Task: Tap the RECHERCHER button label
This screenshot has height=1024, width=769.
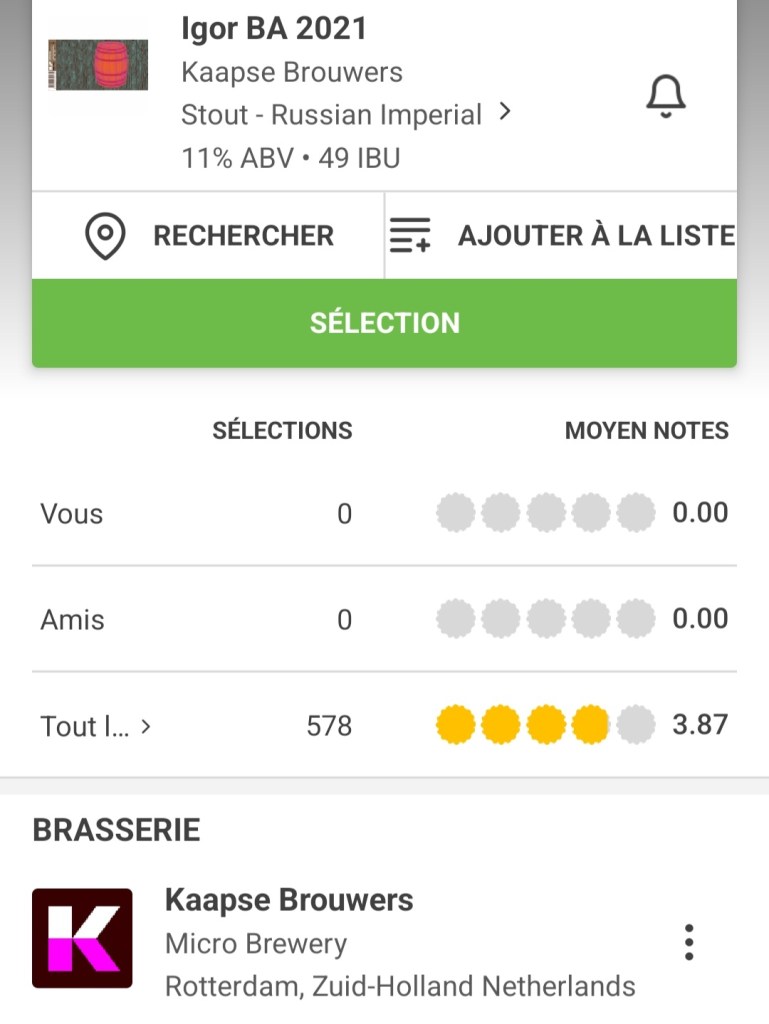Action: 243,236
